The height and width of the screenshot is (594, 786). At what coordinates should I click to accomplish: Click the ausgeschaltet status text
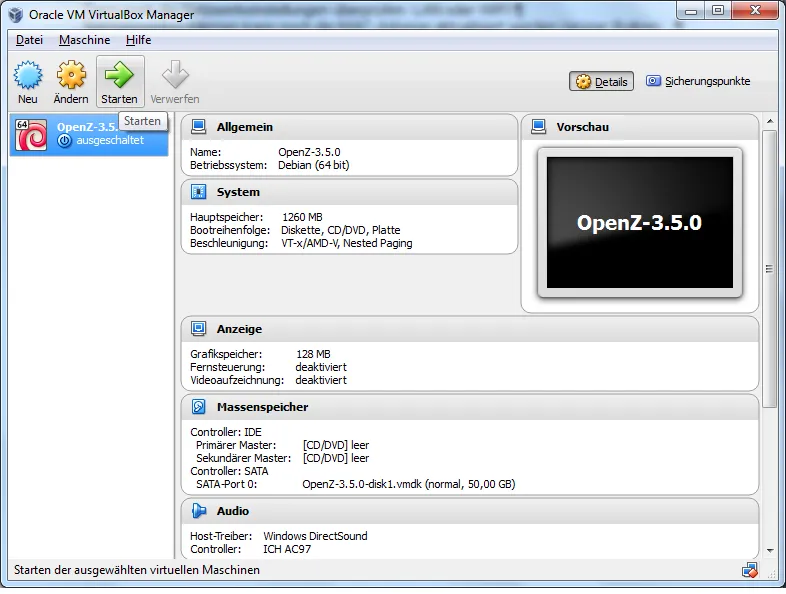click(x=110, y=140)
